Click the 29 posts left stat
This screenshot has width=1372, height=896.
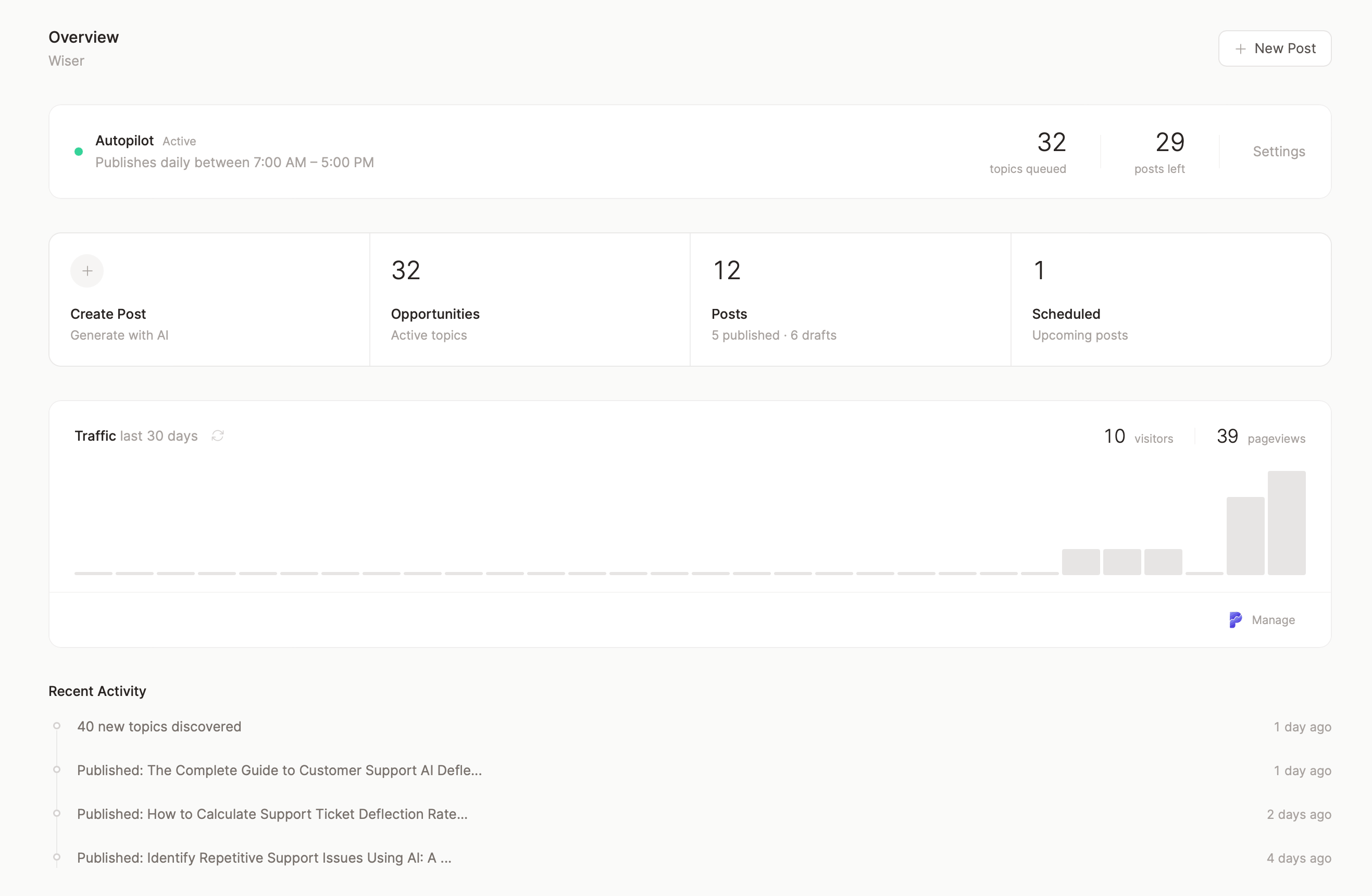1159,152
